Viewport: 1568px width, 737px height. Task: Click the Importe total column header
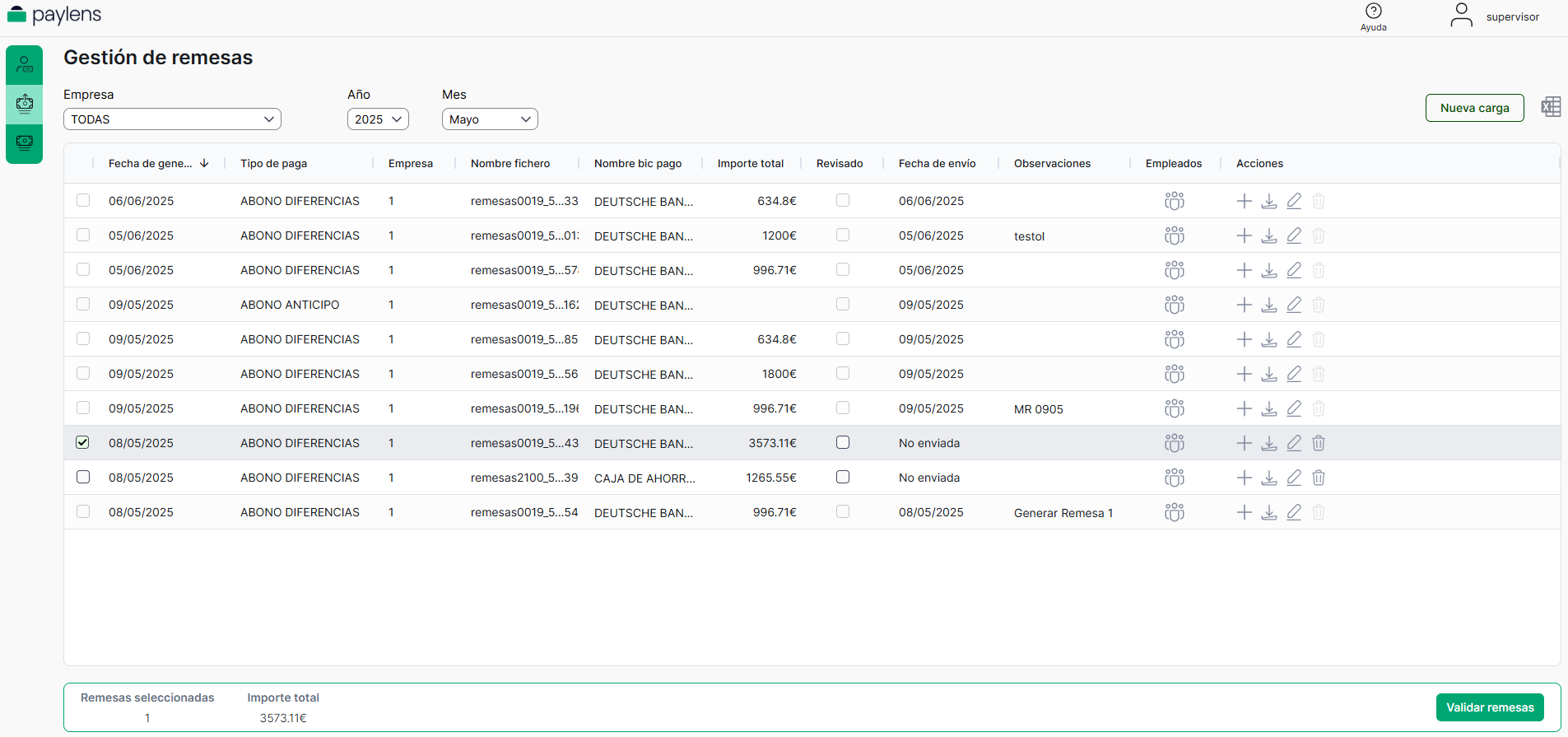(x=750, y=164)
